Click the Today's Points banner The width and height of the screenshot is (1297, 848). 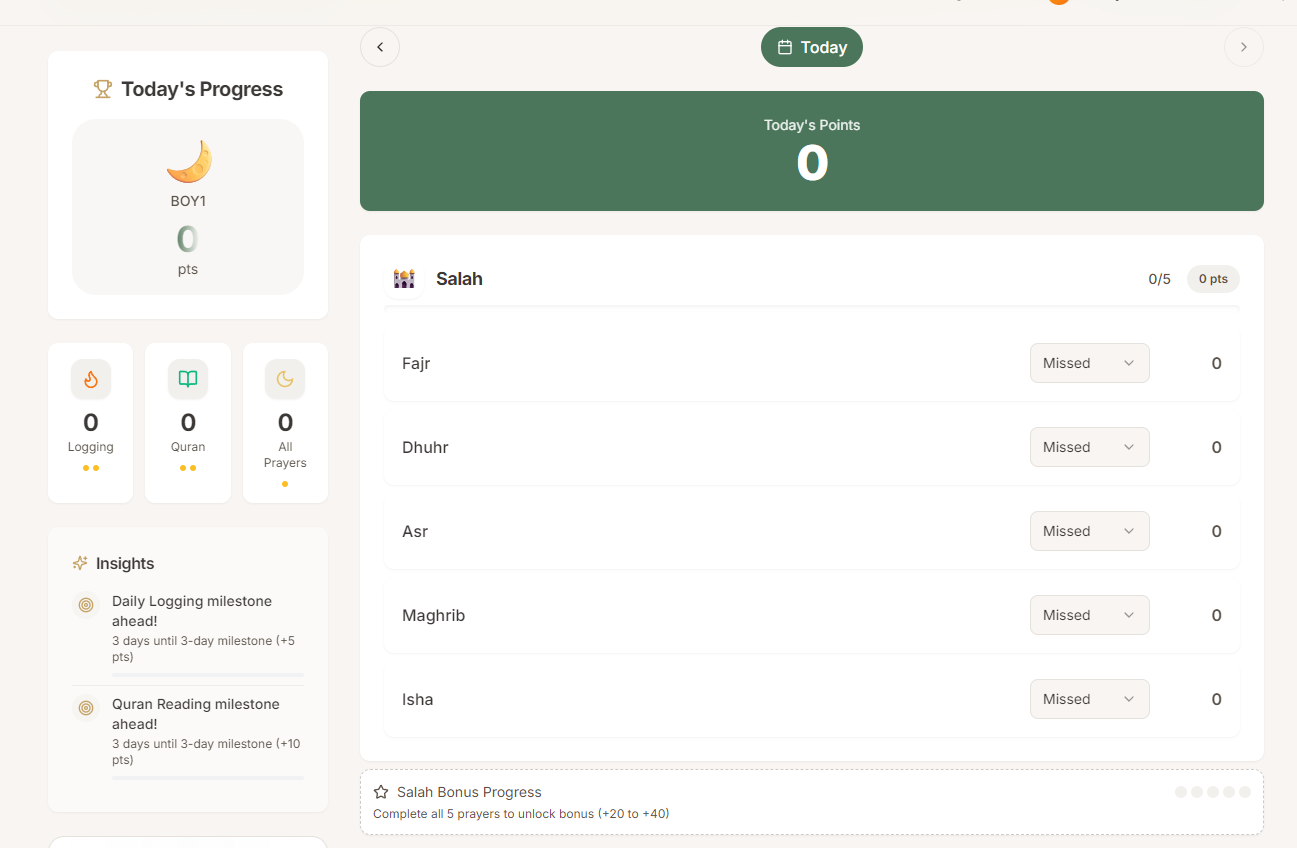point(812,151)
